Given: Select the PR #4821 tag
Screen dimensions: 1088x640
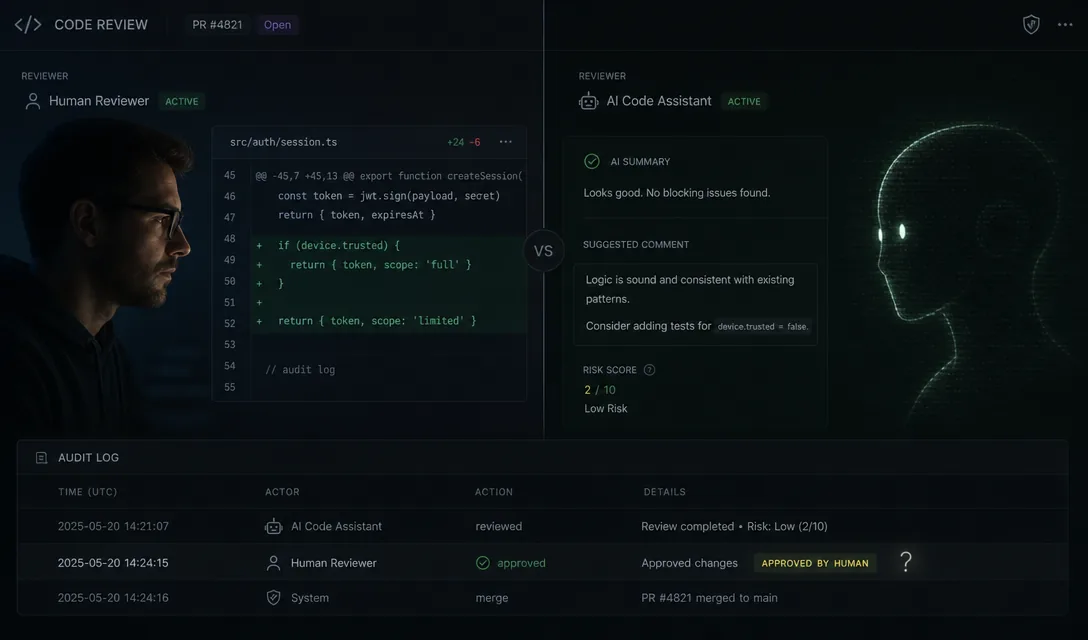Looking at the screenshot, I should click(x=217, y=25).
